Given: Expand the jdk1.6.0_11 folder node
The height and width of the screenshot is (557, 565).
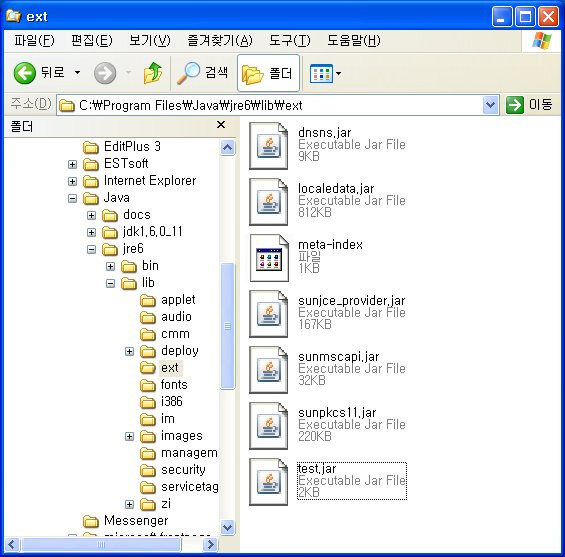Looking at the screenshot, I should 92,232.
